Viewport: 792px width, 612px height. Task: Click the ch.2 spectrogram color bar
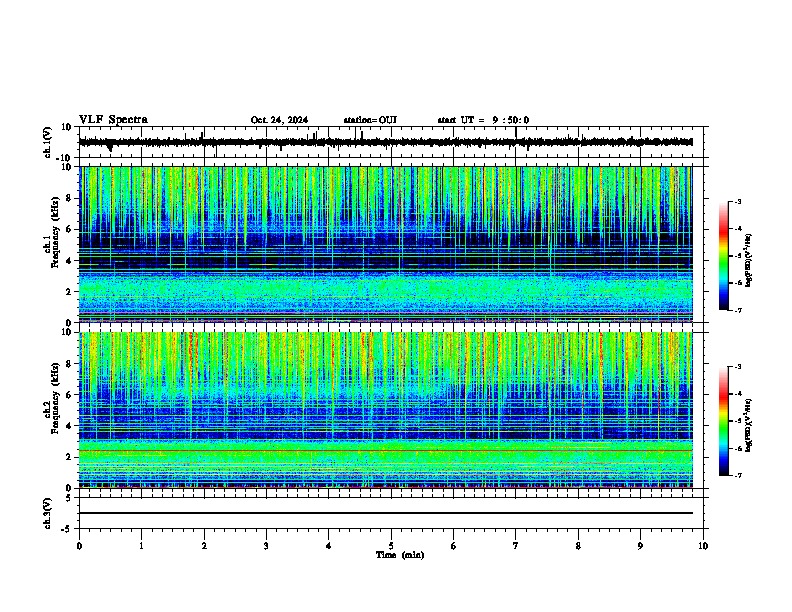(723, 421)
